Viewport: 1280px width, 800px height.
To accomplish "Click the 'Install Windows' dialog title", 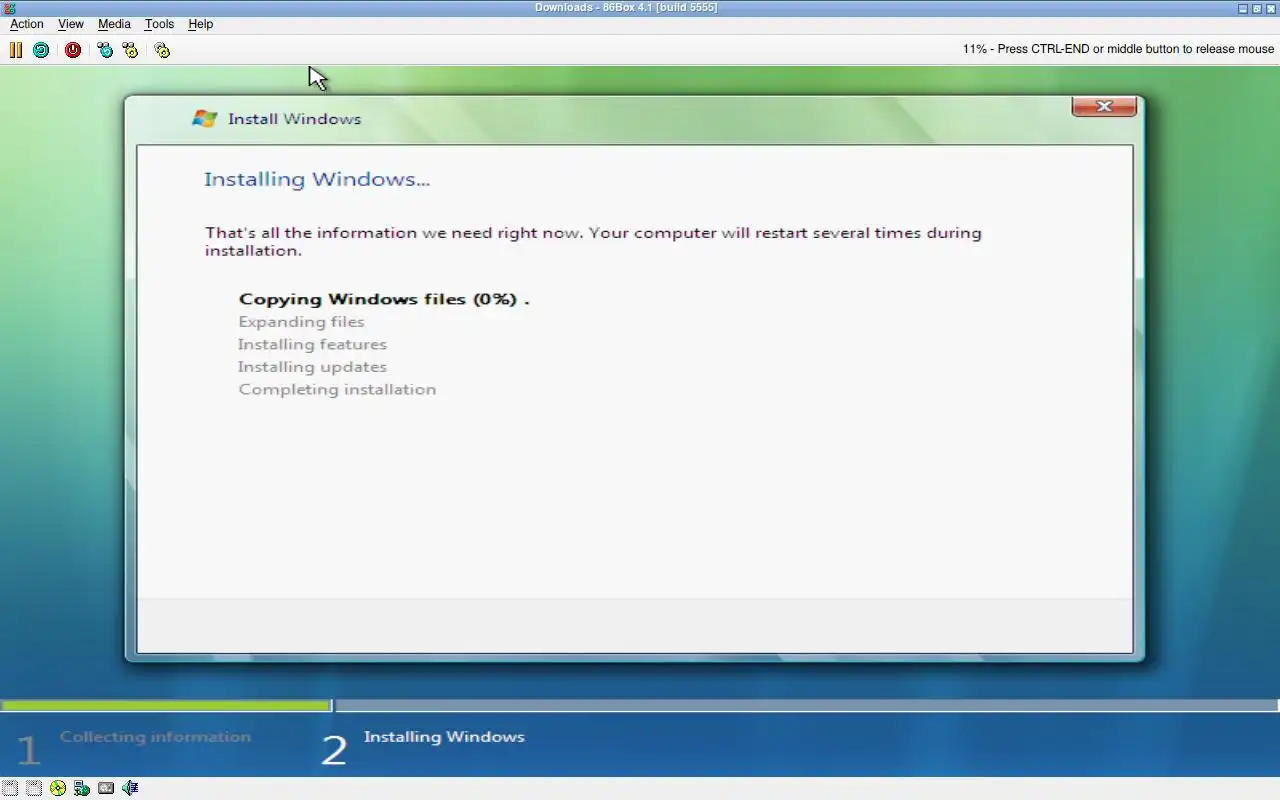I will pos(294,119).
